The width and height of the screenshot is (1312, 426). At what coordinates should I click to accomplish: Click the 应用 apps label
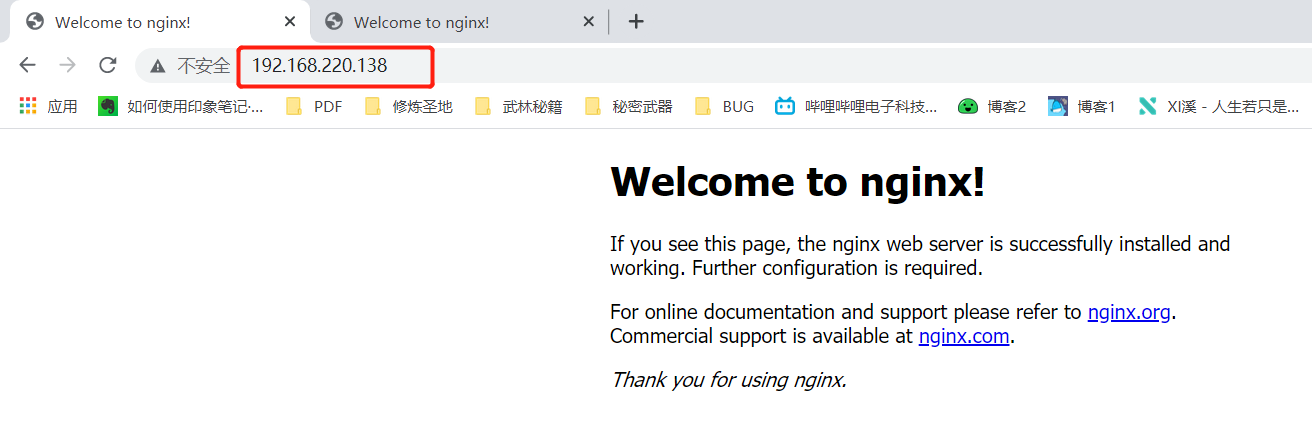pyautogui.click(x=62, y=106)
